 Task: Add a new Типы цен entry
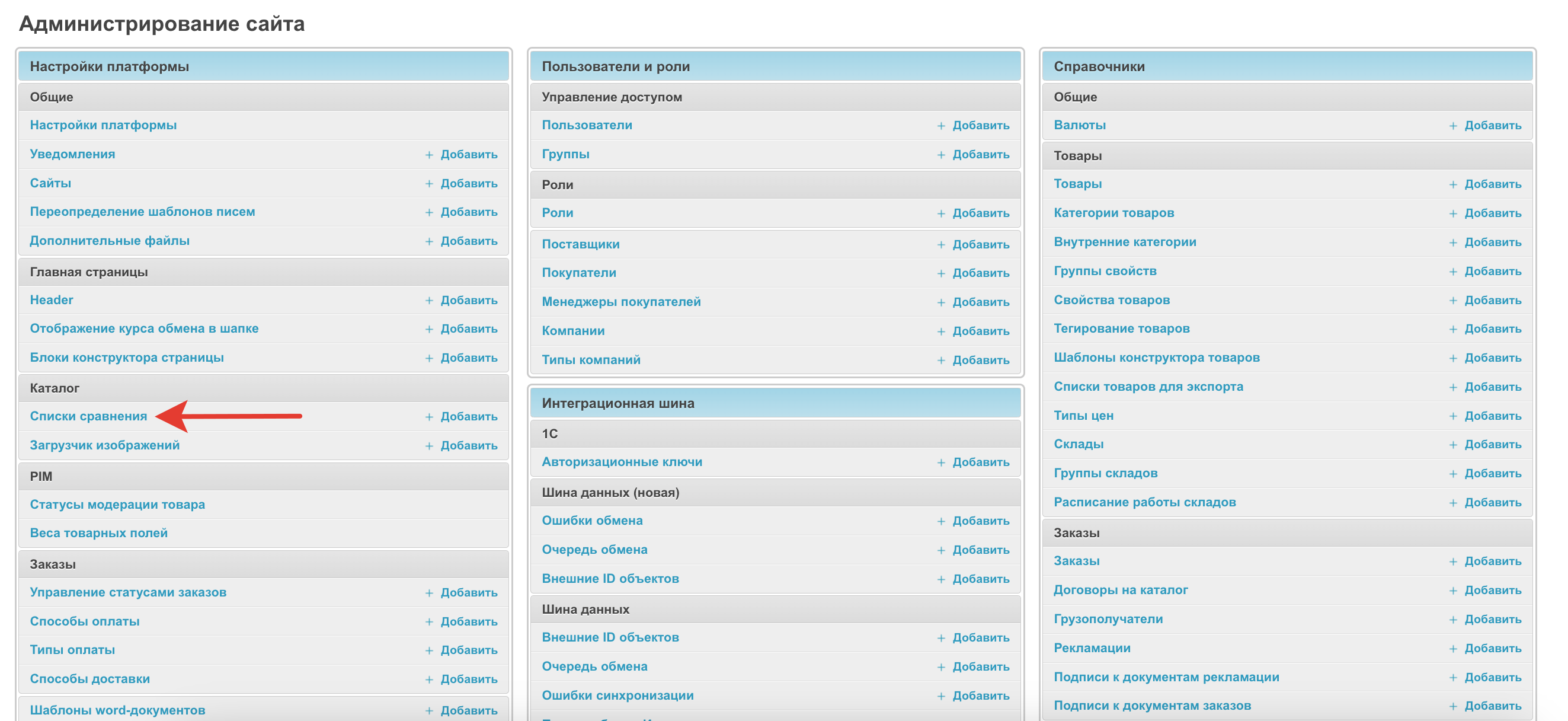click(1492, 416)
